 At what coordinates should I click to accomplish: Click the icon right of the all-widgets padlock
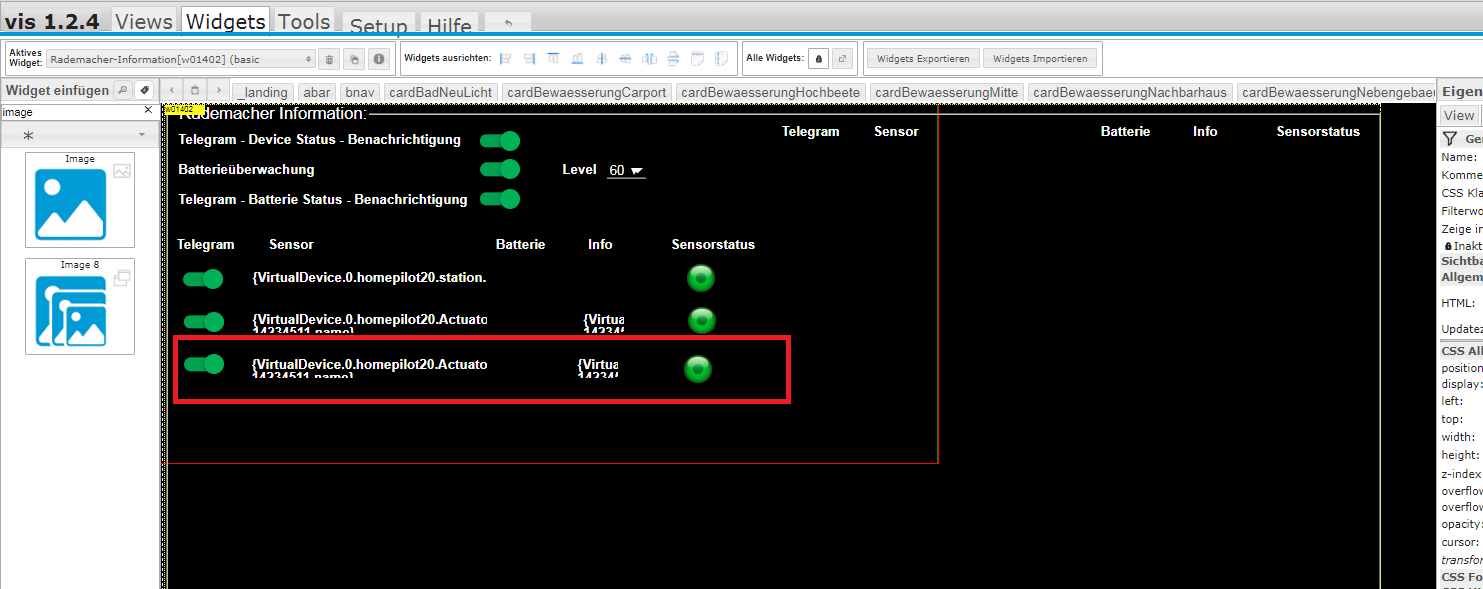coord(843,59)
